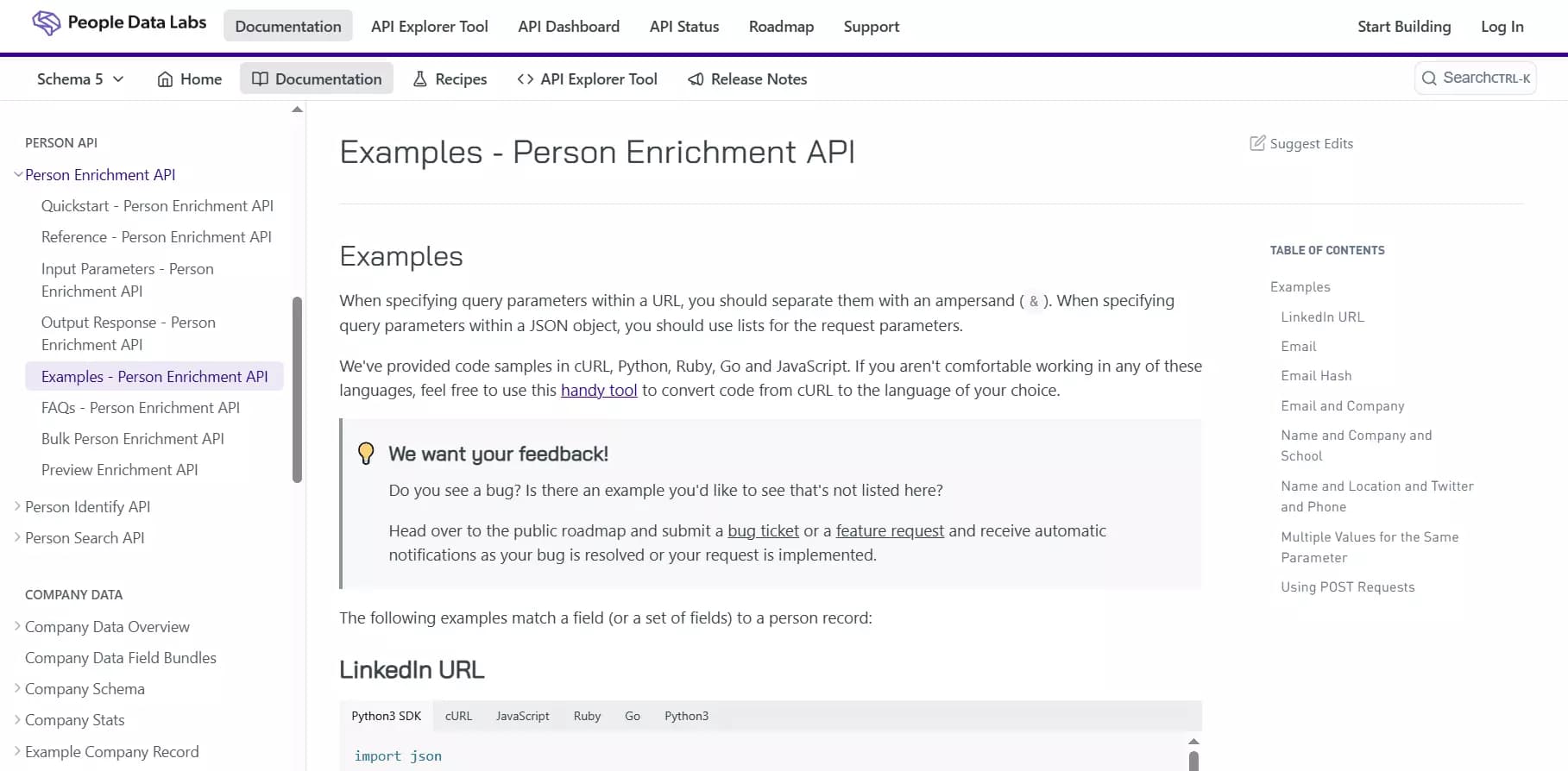This screenshot has width=1568, height=771.
Task: Expand the Person Identify API section
Action: (x=18, y=506)
